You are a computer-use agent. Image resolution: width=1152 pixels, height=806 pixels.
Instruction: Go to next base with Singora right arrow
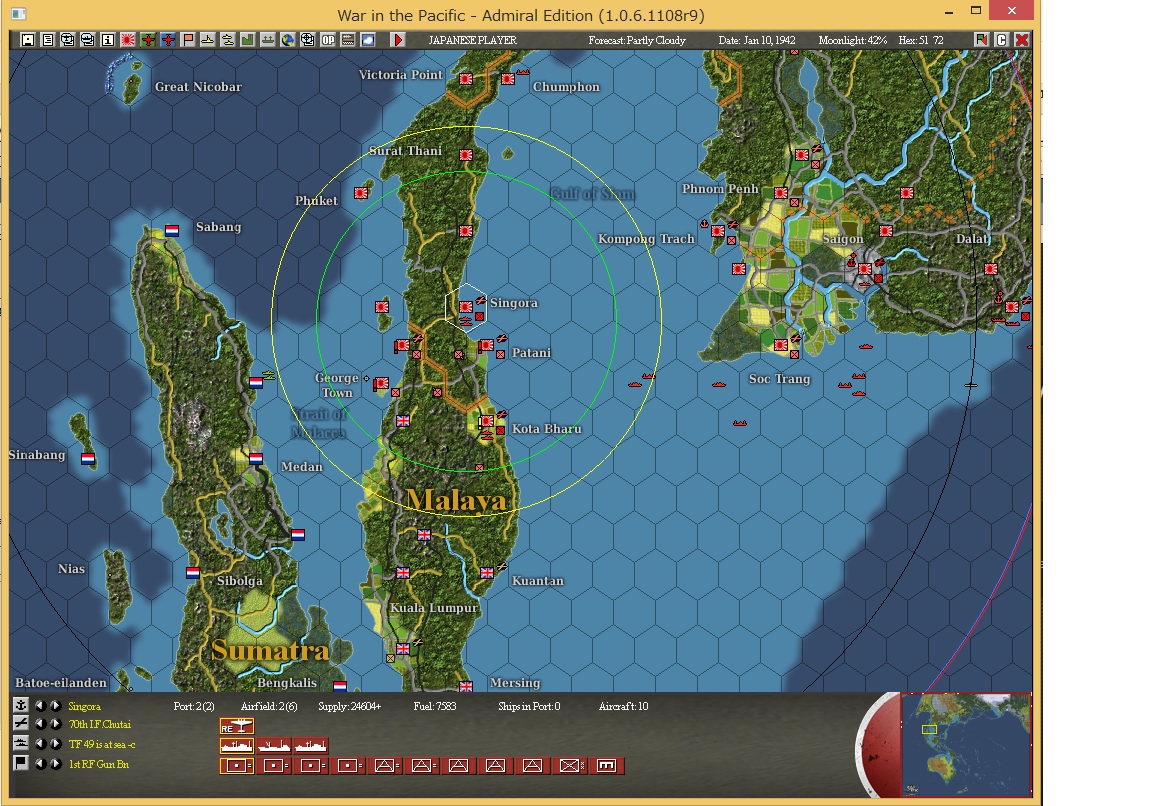[x=55, y=705]
